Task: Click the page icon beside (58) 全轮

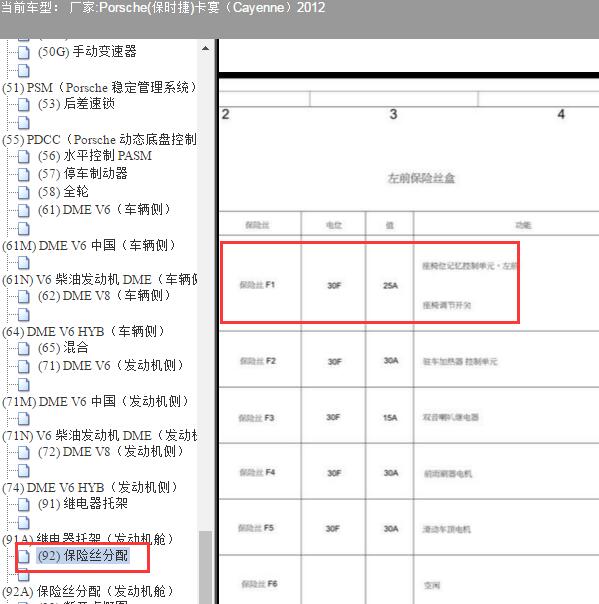Action: [x=23, y=192]
